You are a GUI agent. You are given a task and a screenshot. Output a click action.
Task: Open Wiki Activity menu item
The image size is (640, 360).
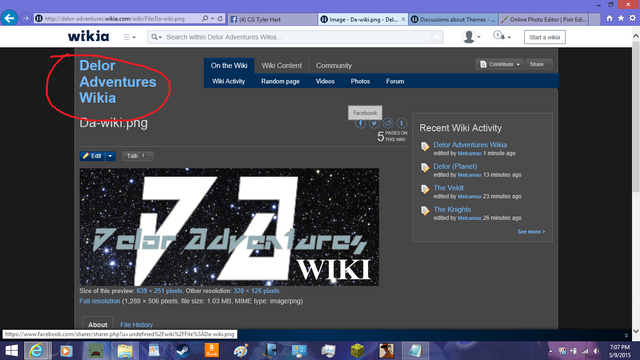pyautogui.click(x=229, y=81)
